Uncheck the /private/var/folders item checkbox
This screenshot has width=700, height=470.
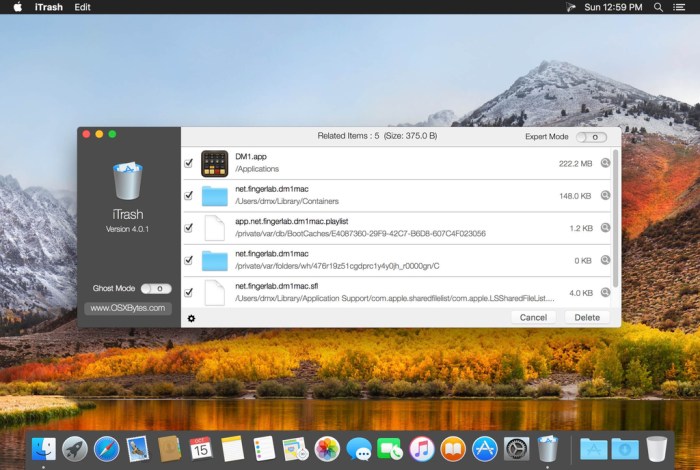[x=188, y=260]
